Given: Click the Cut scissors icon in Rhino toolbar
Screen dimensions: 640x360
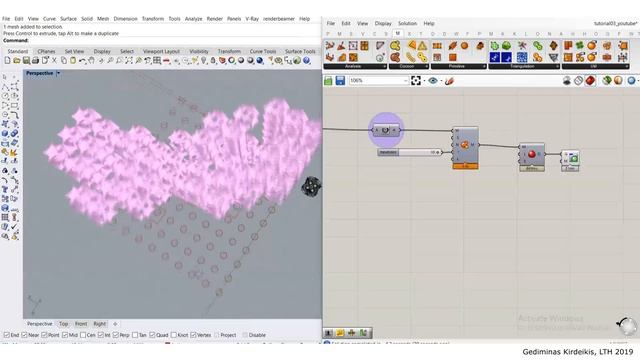Looking at the screenshot, I should pos(54,60).
